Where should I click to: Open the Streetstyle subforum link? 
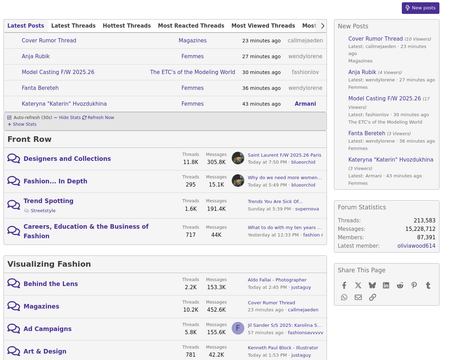coord(43,211)
